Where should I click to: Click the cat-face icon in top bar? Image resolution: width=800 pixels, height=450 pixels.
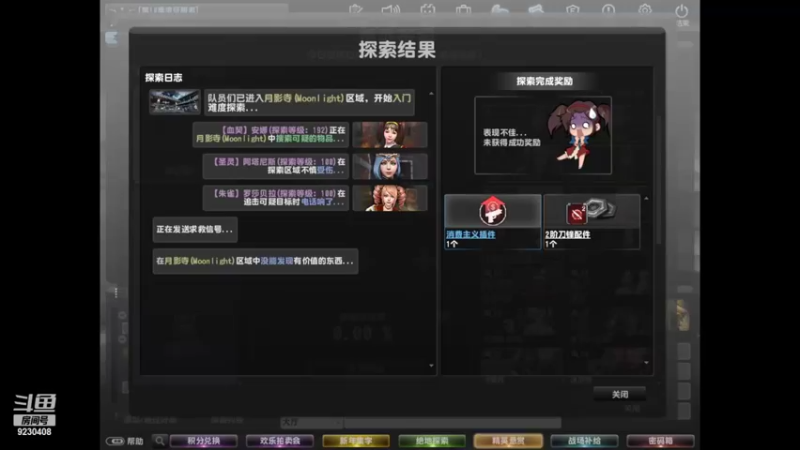click(x=428, y=10)
